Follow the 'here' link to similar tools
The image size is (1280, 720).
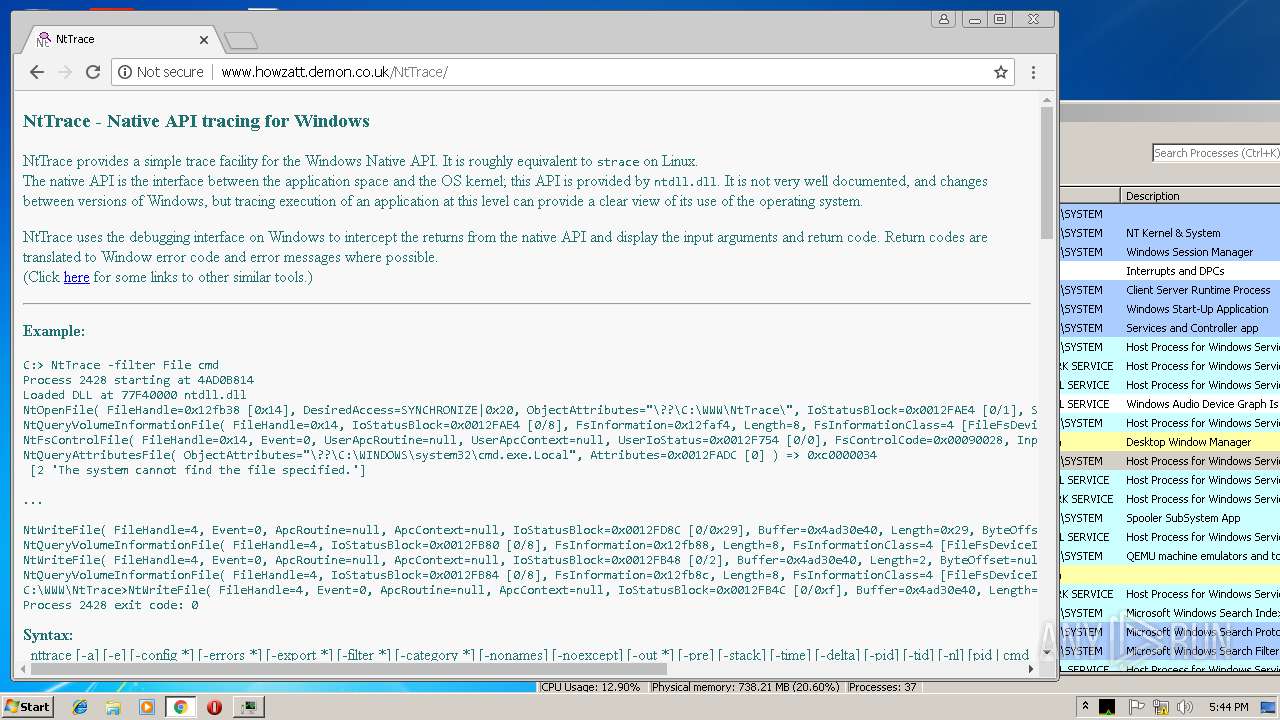(x=76, y=277)
